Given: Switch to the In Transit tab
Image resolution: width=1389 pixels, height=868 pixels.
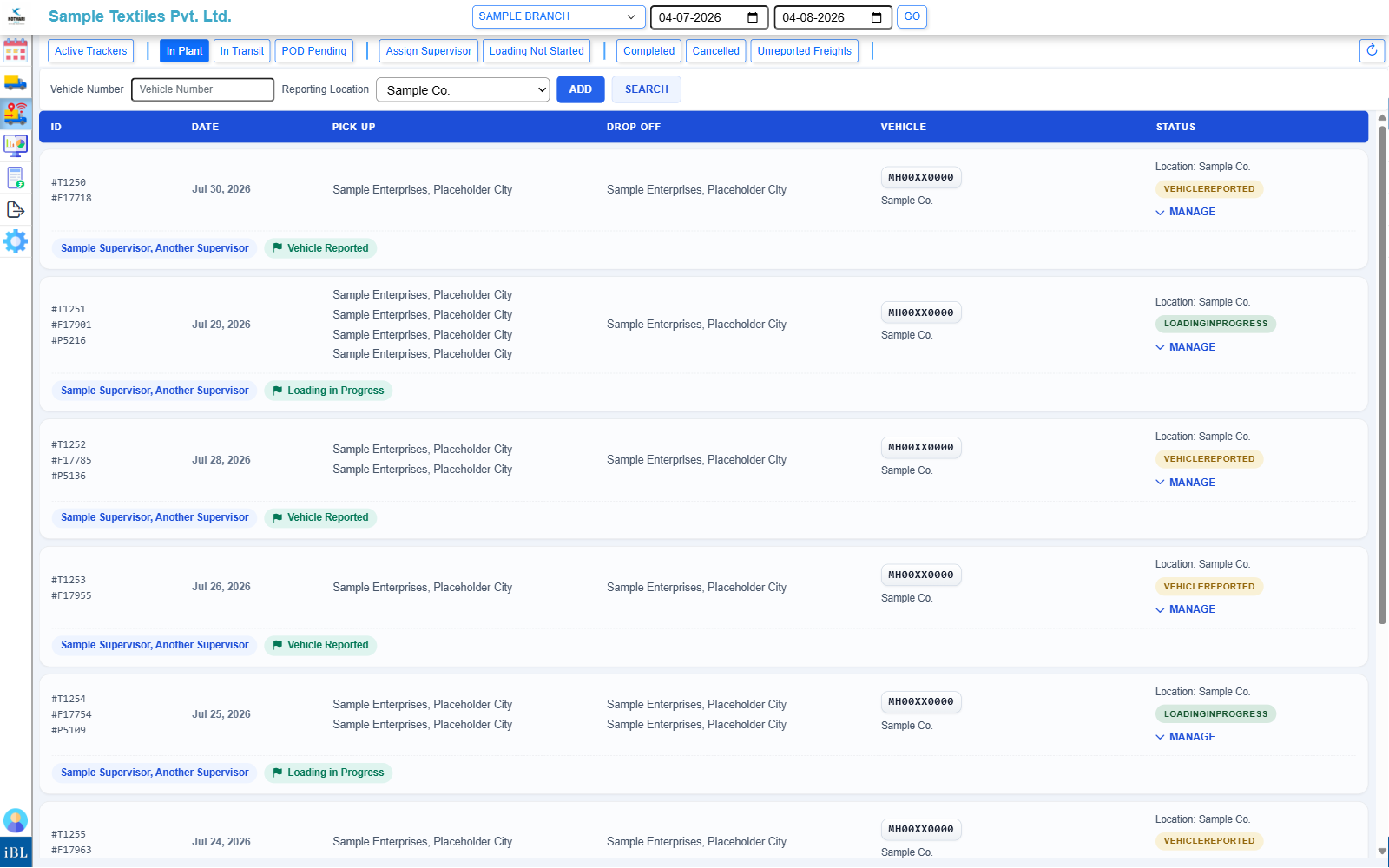Looking at the screenshot, I should tap(242, 51).
